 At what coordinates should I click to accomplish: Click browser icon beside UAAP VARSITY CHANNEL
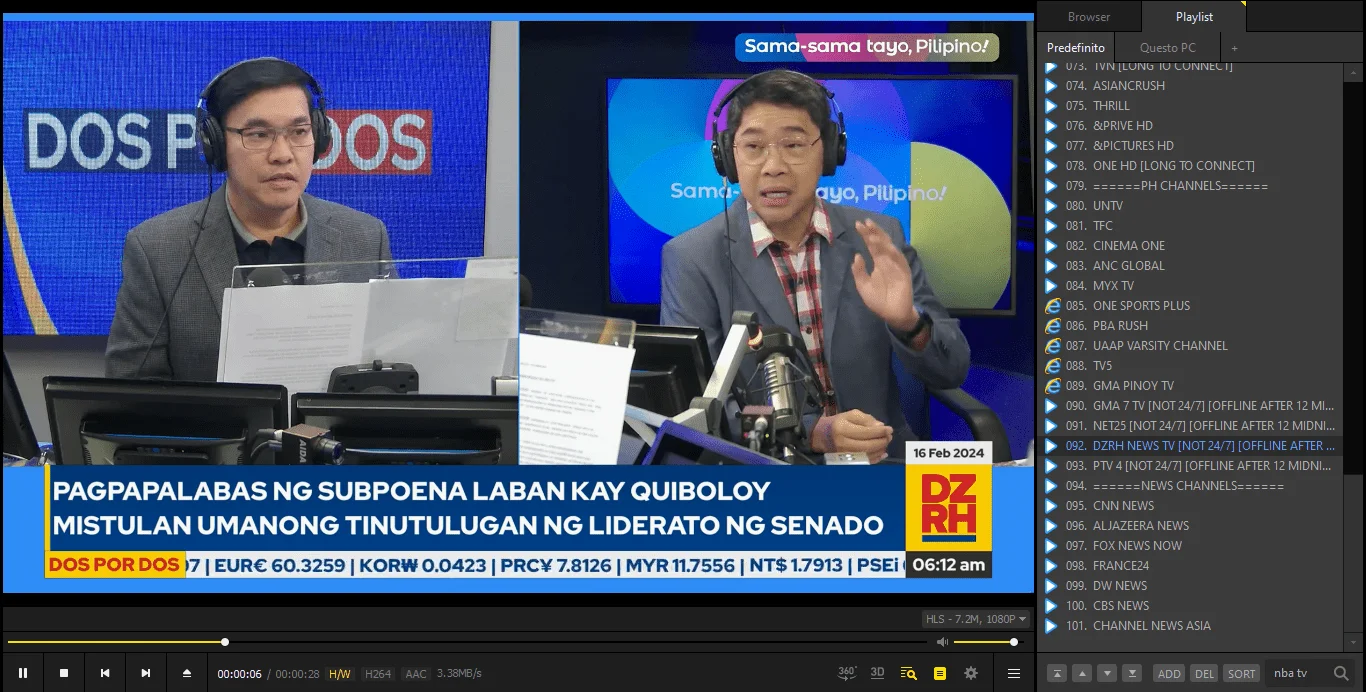(1052, 346)
